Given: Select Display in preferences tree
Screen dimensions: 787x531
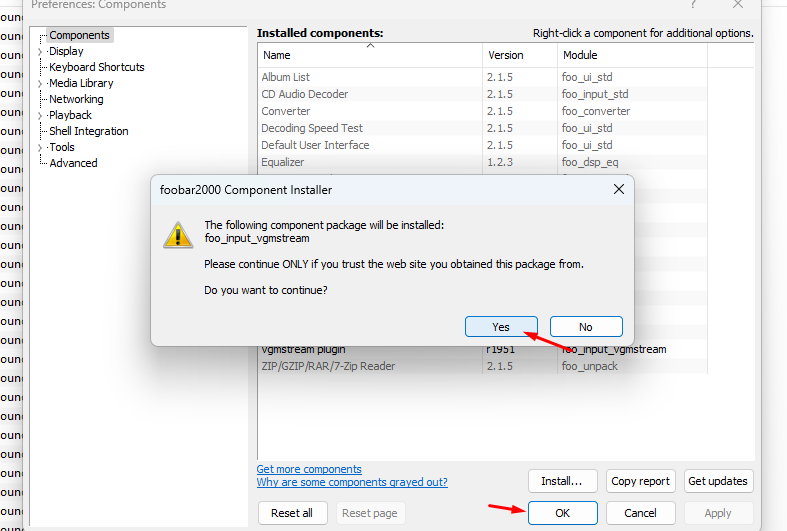Looking at the screenshot, I should pos(66,51).
